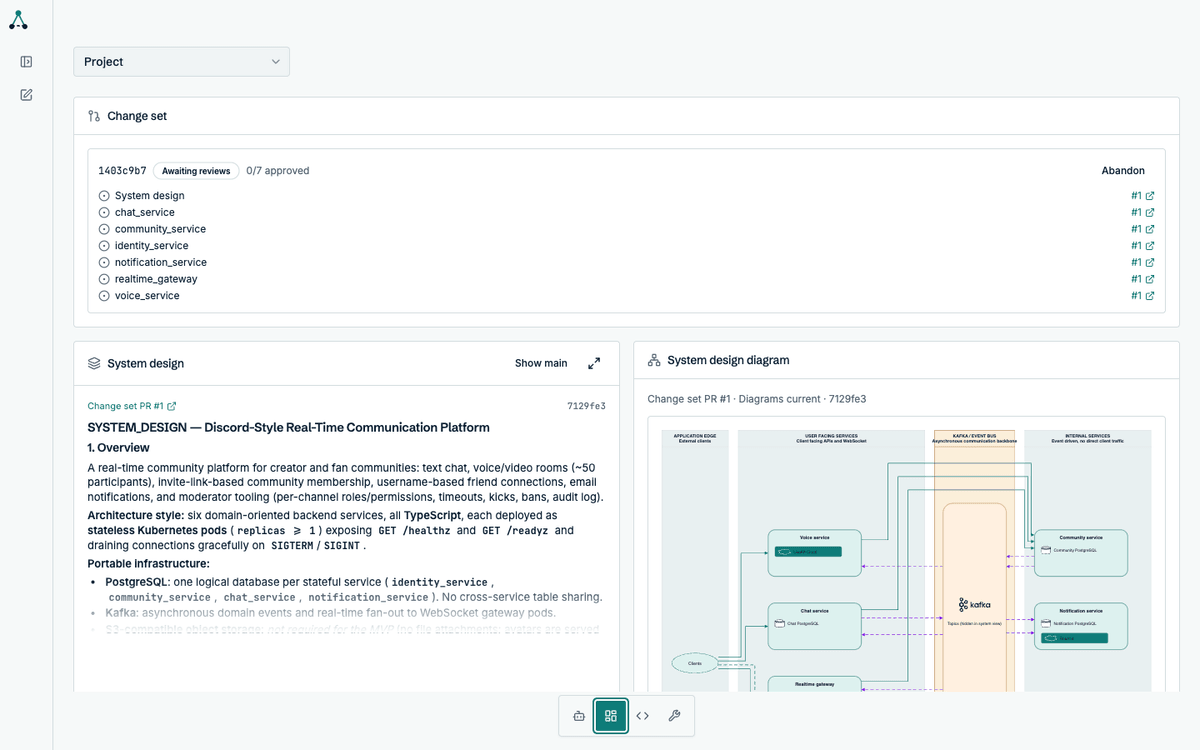Click hash 7129fe3 in System design panel
1200x750 pixels.
point(586,406)
